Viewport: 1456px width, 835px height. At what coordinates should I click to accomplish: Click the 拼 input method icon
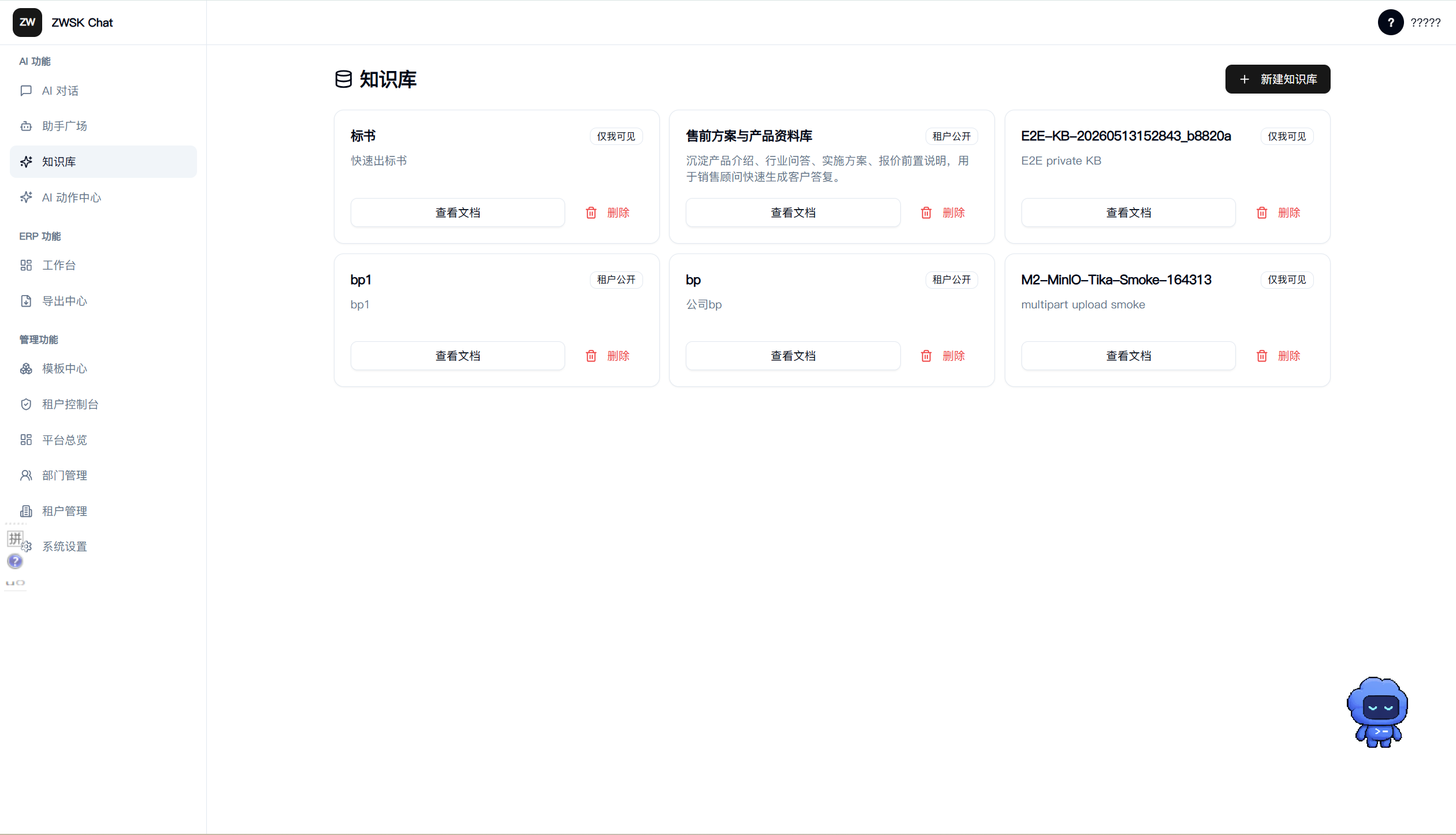(15, 538)
